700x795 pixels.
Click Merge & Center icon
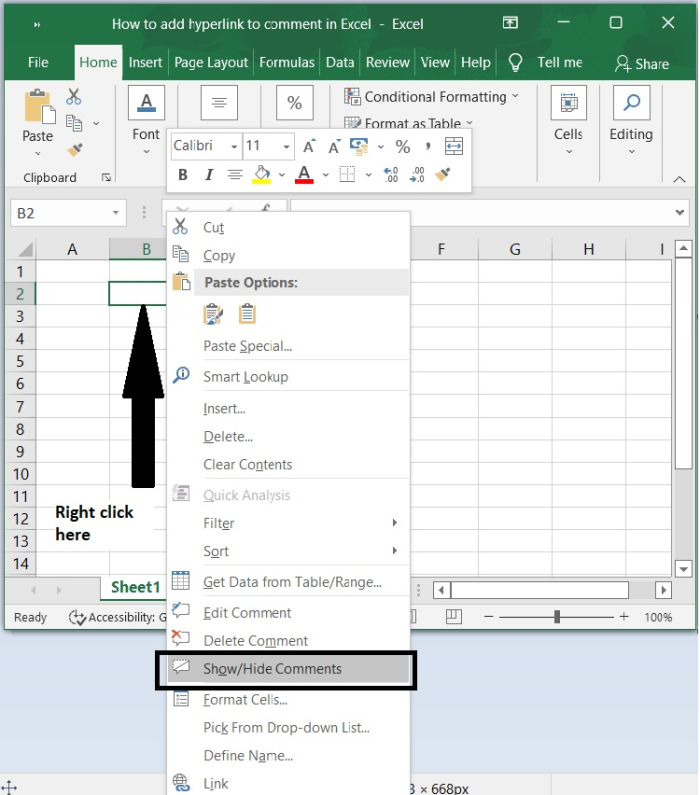click(x=454, y=146)
